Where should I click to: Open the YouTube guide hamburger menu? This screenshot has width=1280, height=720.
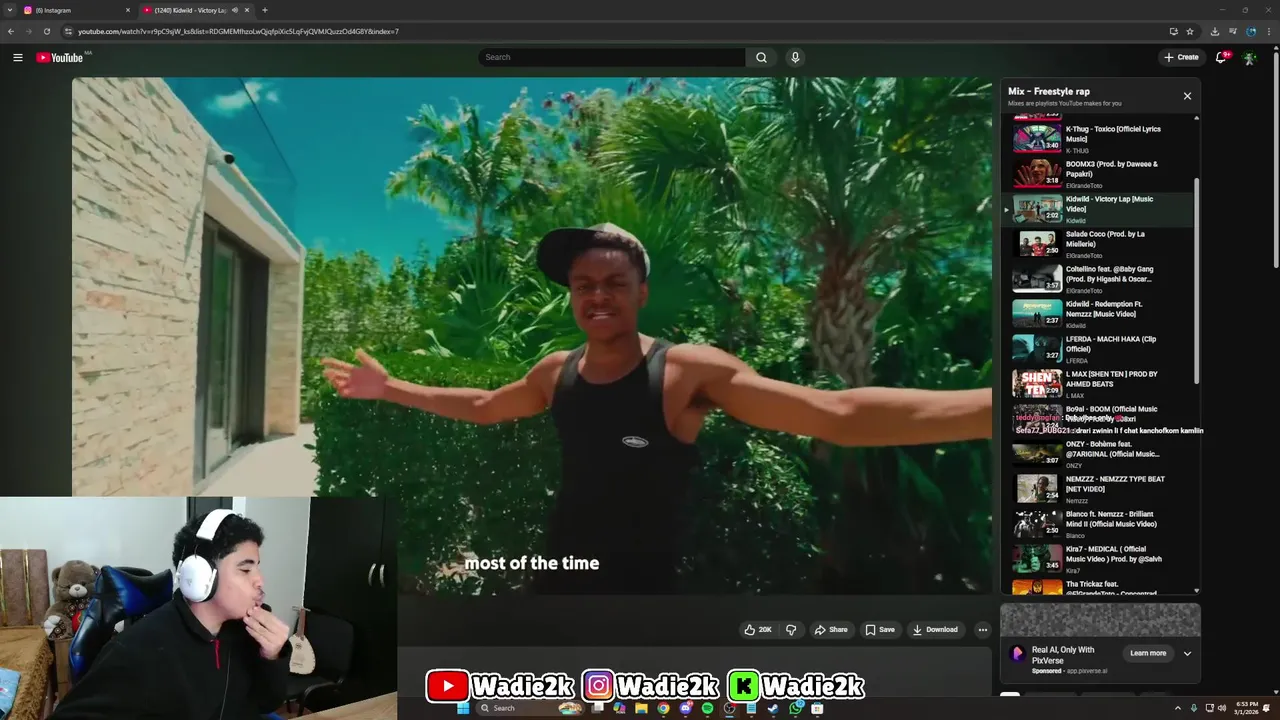pos(17,57)
